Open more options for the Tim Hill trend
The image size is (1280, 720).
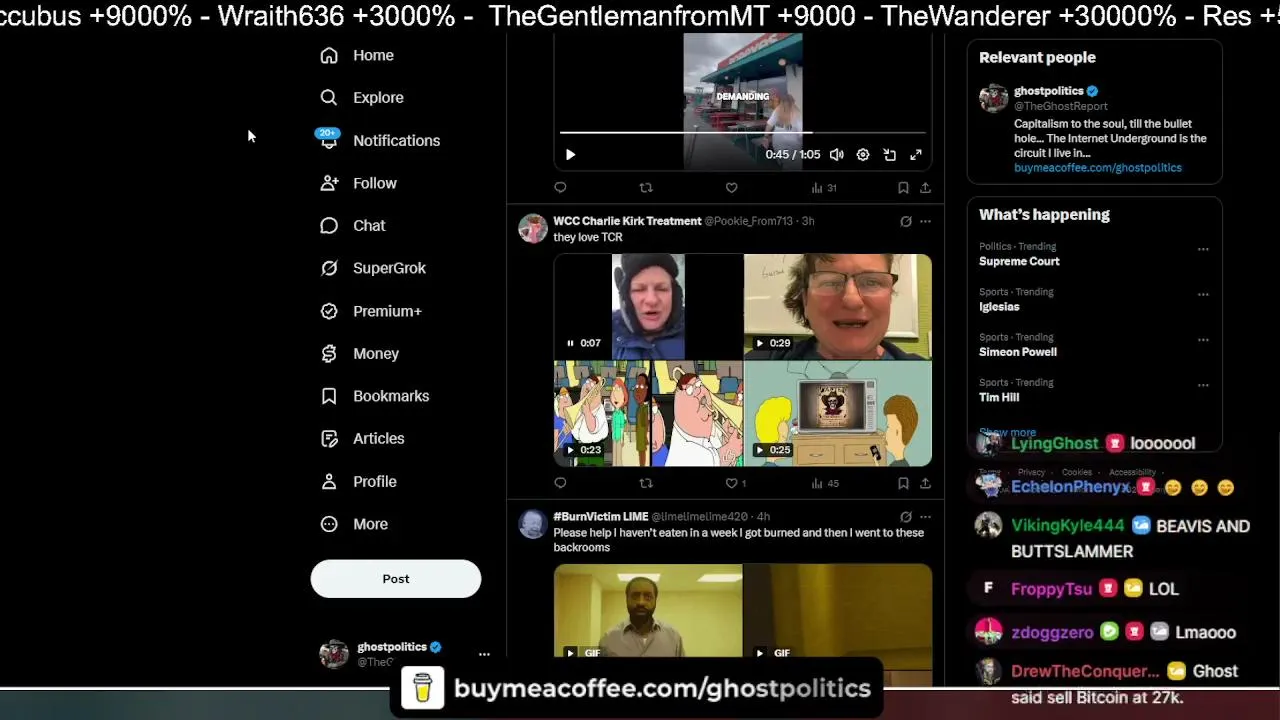click(1203, 385)
